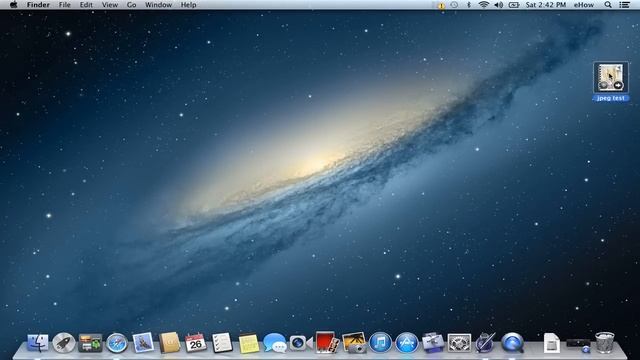Open the Apple menu
640x360 pixels.
(x=13, y=5)
